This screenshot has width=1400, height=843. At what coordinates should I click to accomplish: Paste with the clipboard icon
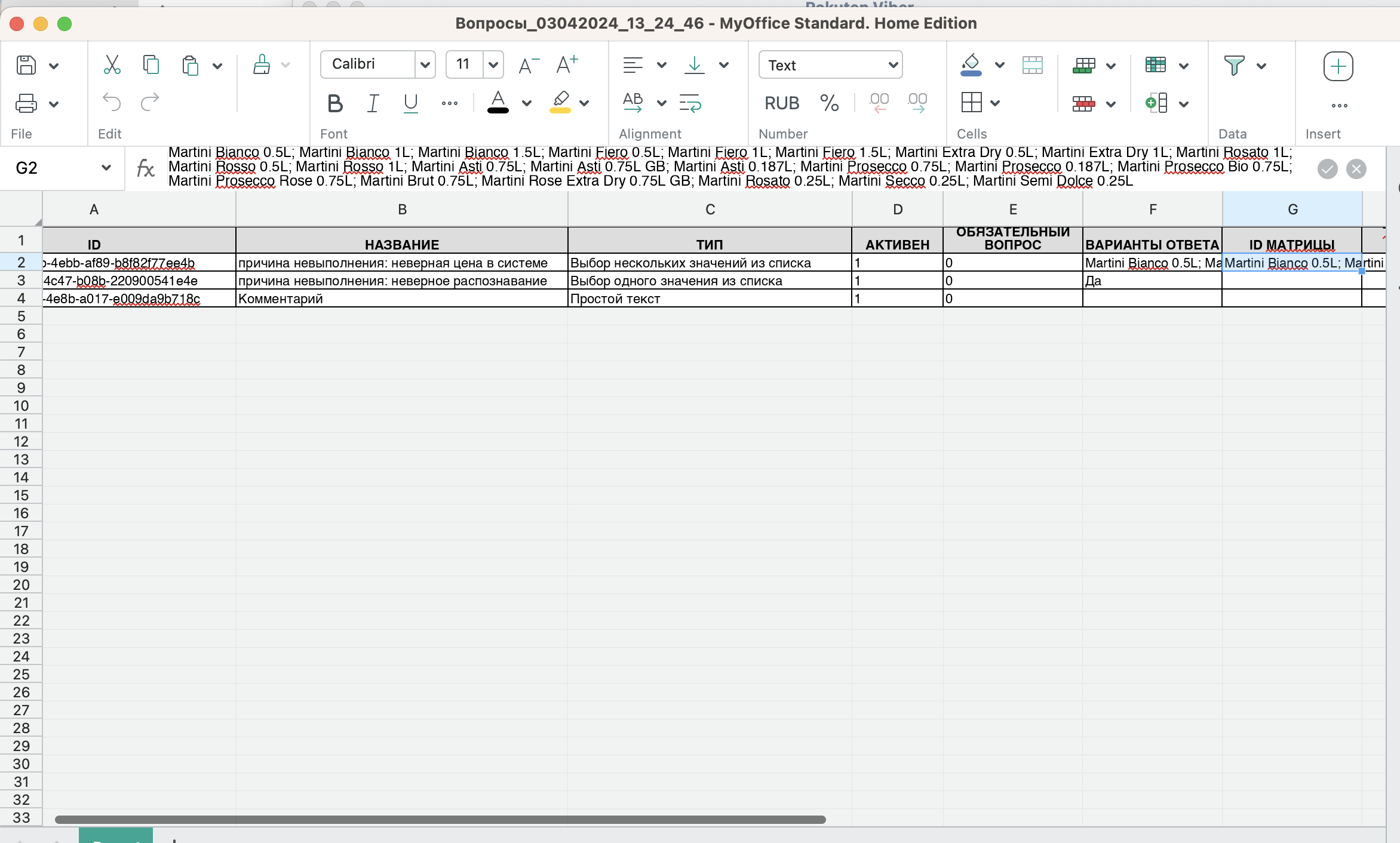(x=190, y=65)
